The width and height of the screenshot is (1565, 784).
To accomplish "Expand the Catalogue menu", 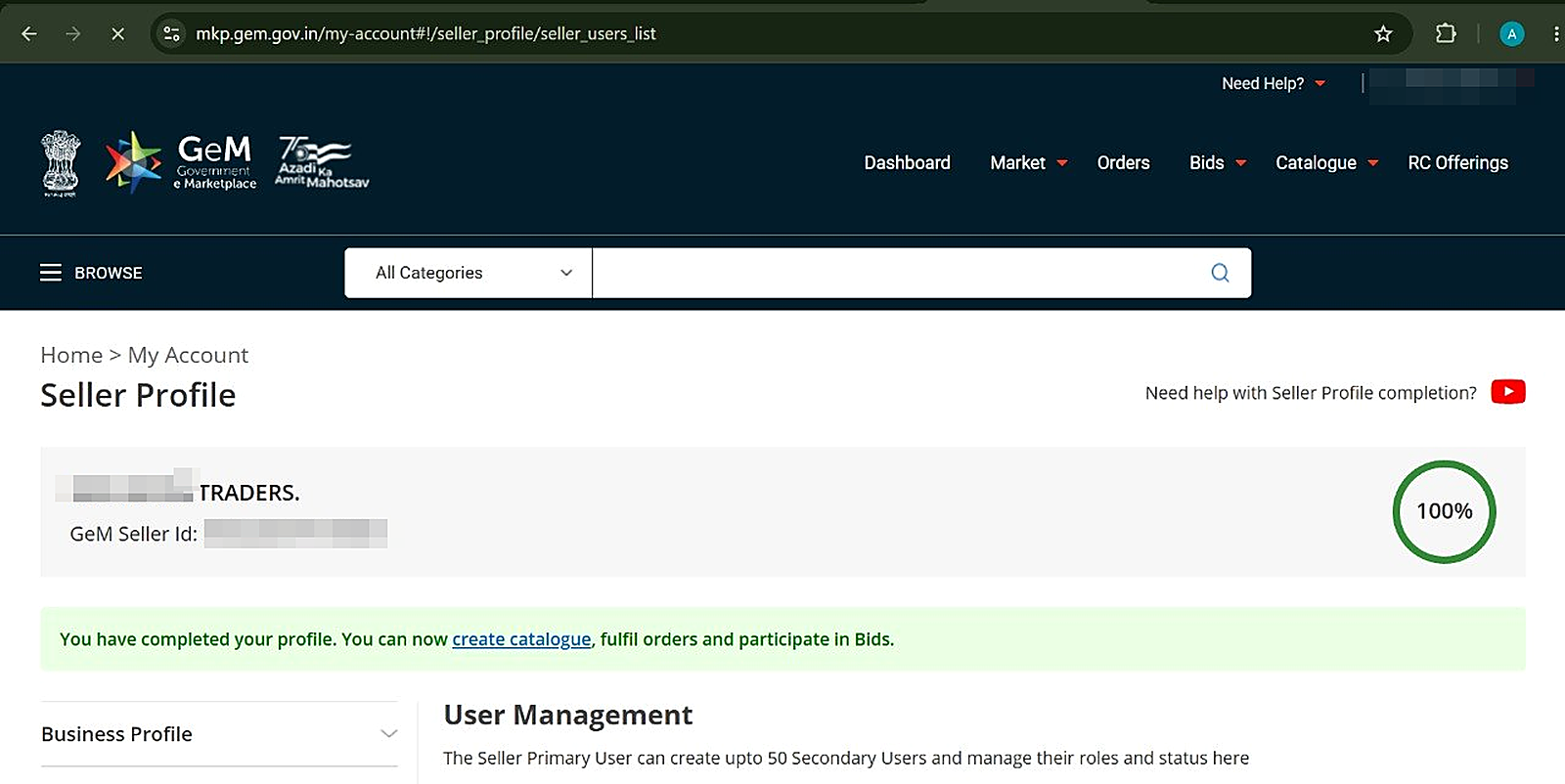I will click(x=1326, y=163).
